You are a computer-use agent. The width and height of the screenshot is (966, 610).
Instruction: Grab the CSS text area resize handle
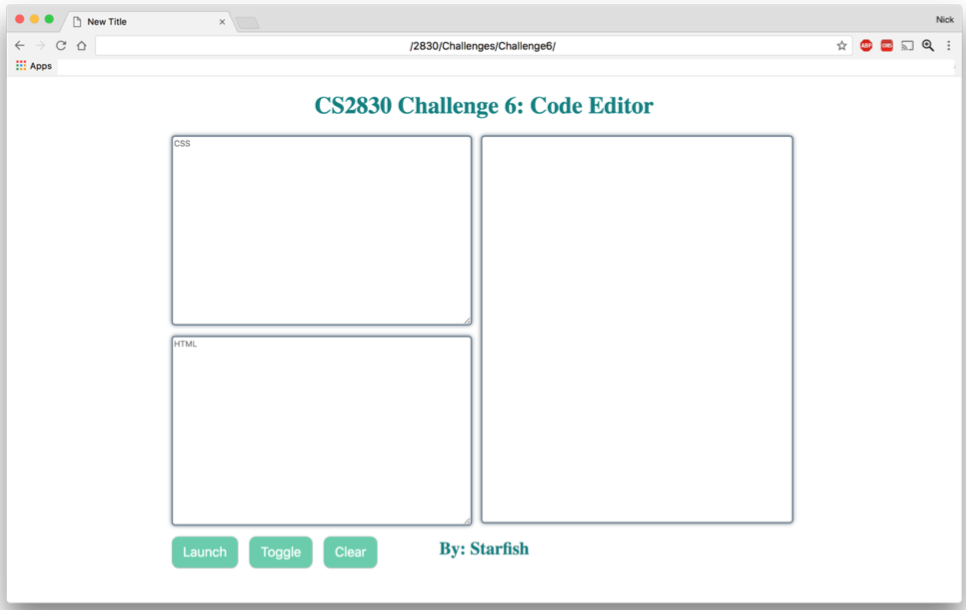tap(468, 320)
